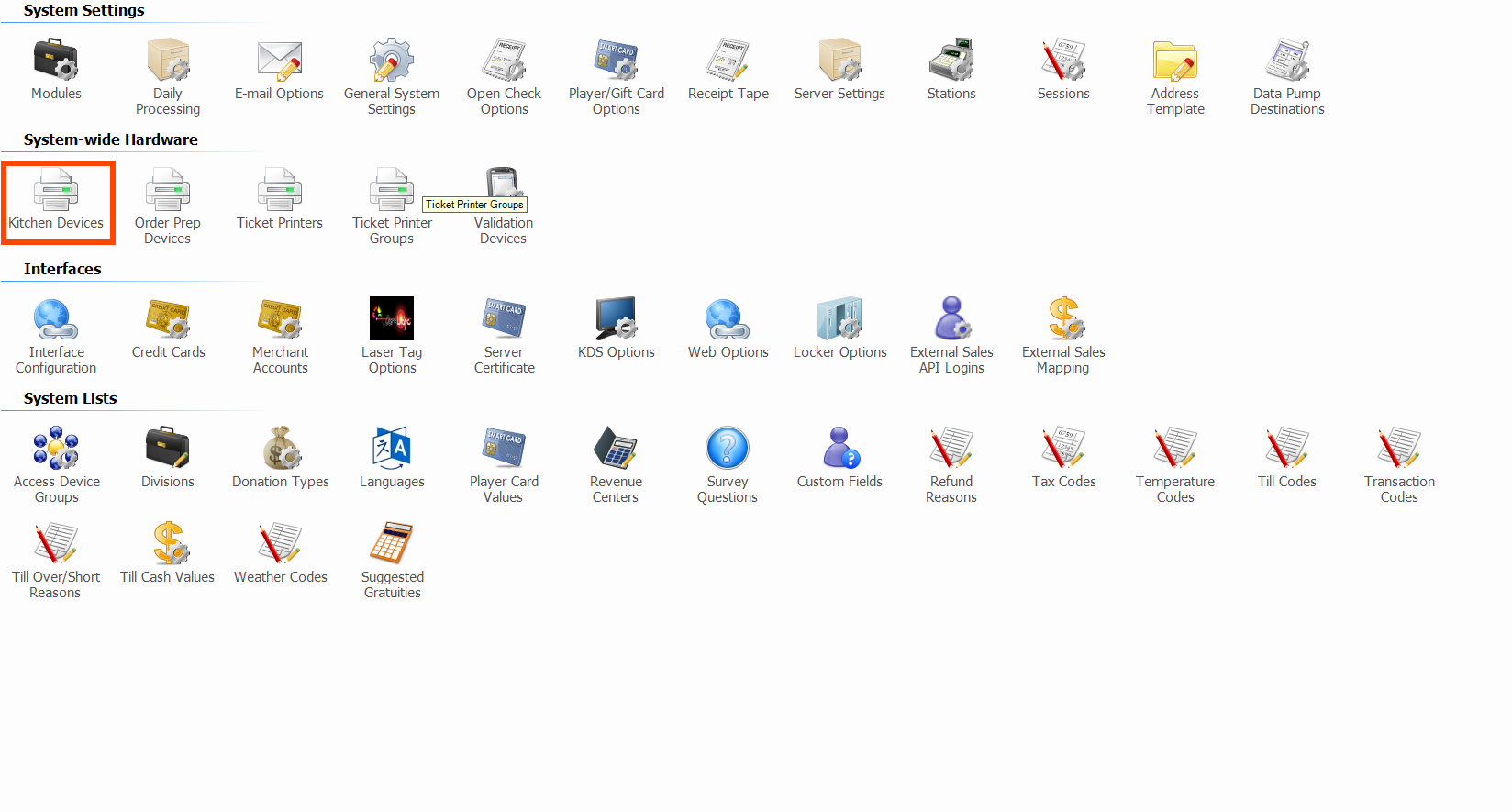
Task: Open the Ticket Printers icon
Action: pos(280,190)
